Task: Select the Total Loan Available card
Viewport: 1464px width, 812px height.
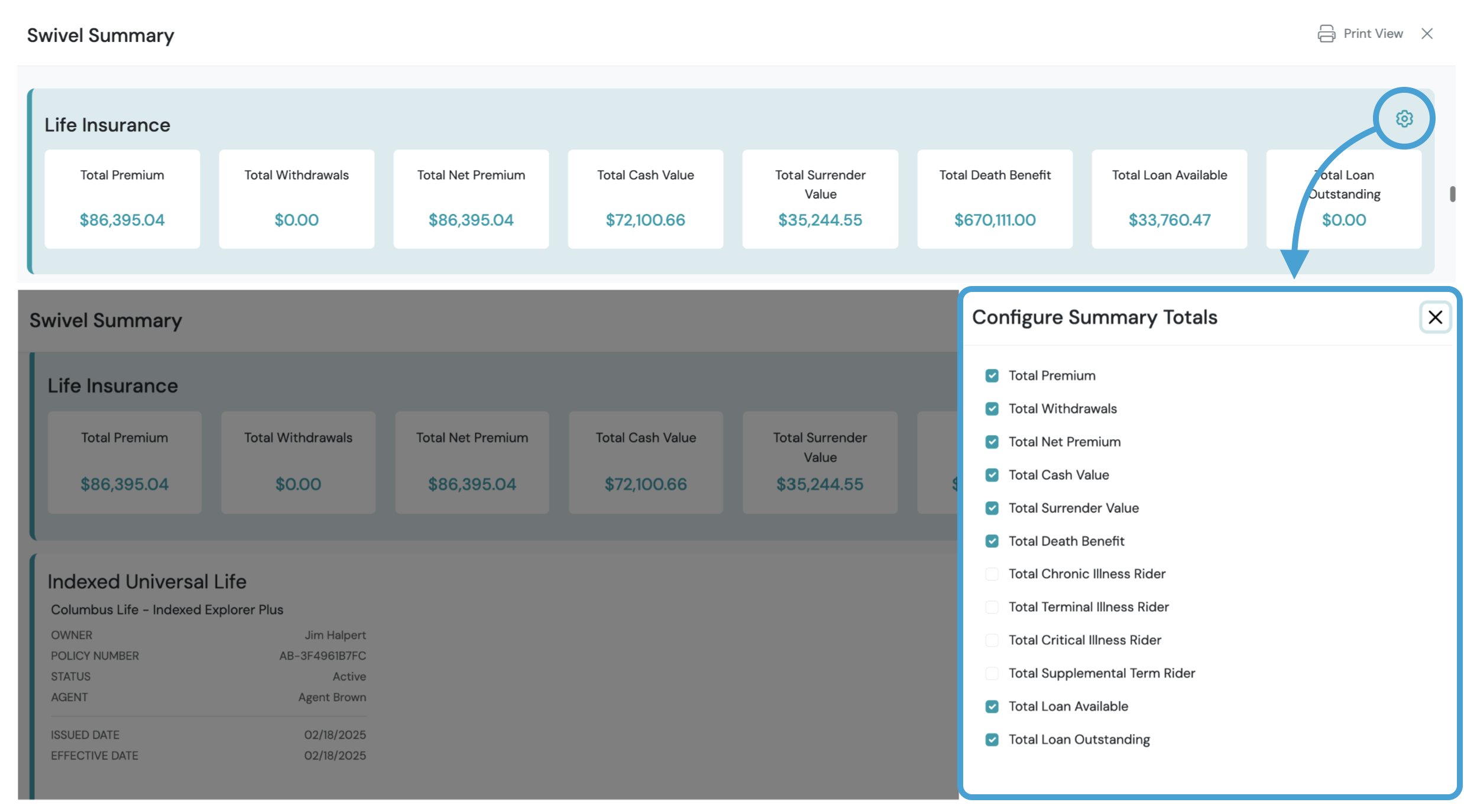Action: click(x=1170, y=199)
